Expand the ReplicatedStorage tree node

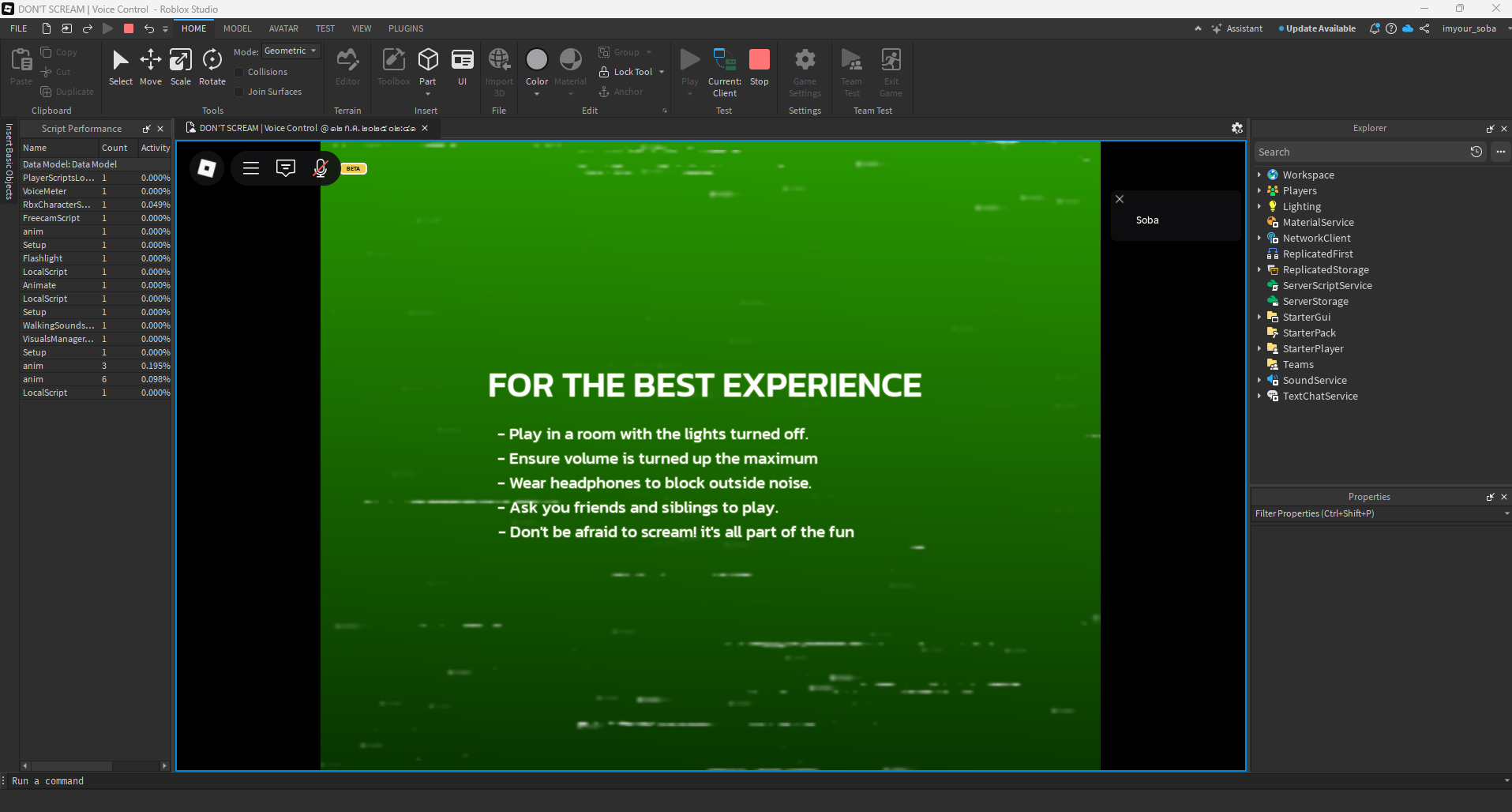(1259, 270)
